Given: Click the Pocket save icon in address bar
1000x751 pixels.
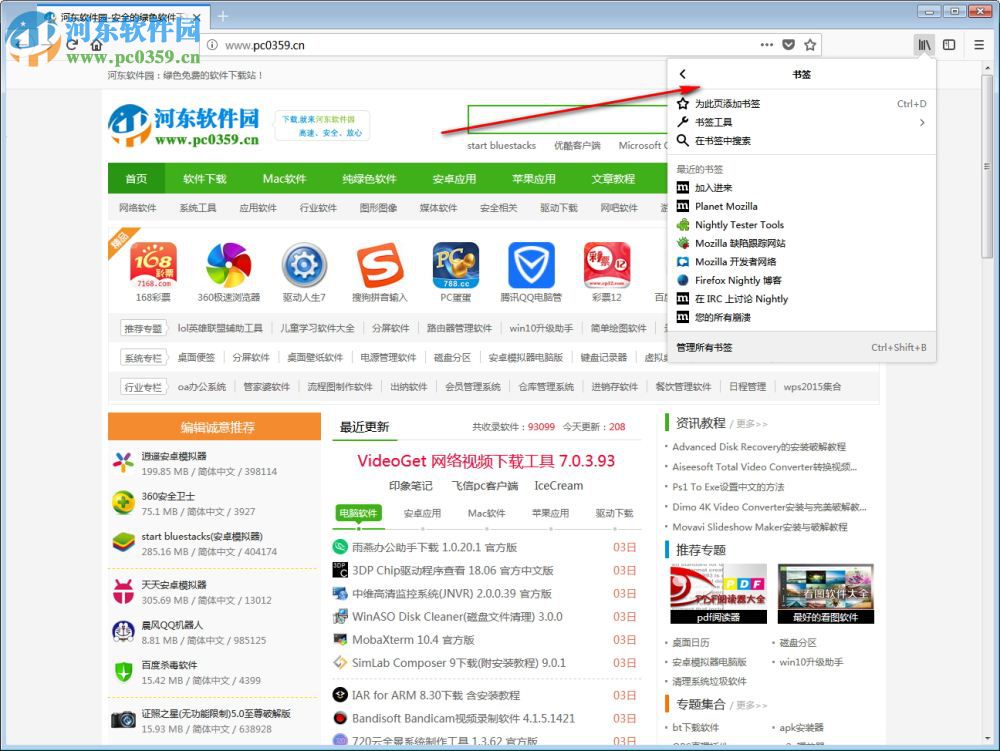Looking at the screenshot, I should pos(788,45).
